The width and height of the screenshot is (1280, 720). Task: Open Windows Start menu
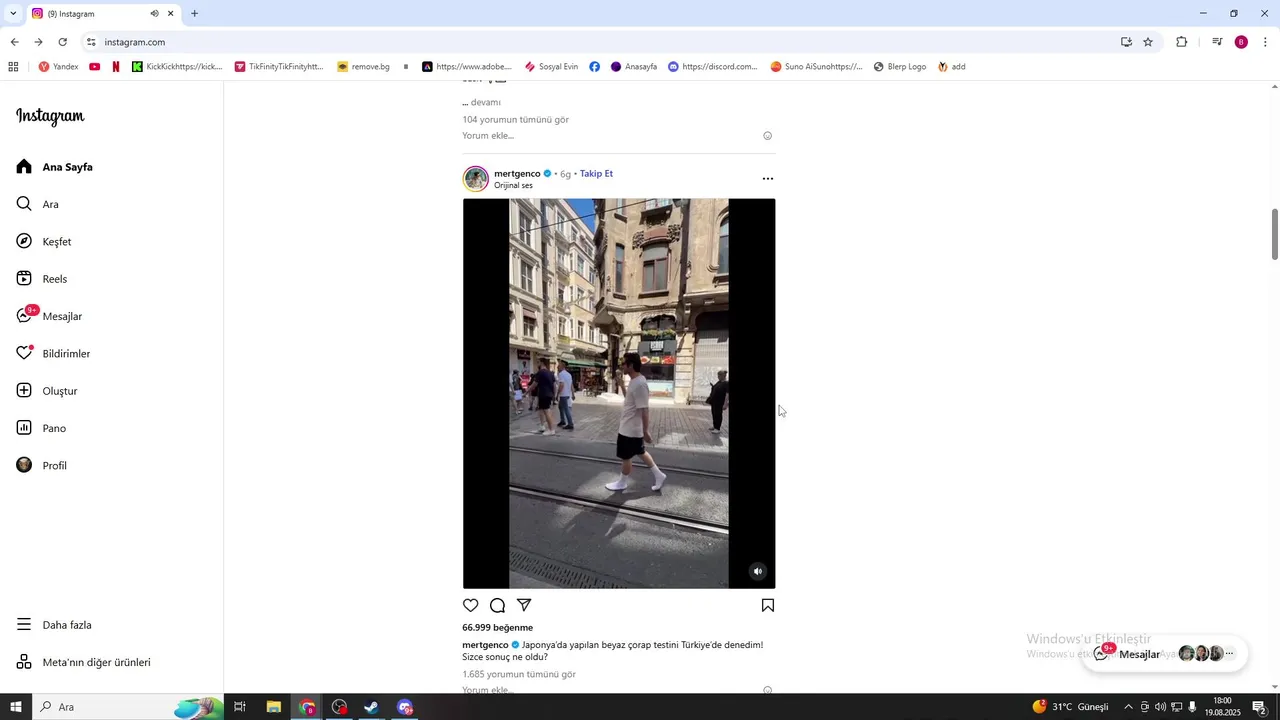(16, 707)
